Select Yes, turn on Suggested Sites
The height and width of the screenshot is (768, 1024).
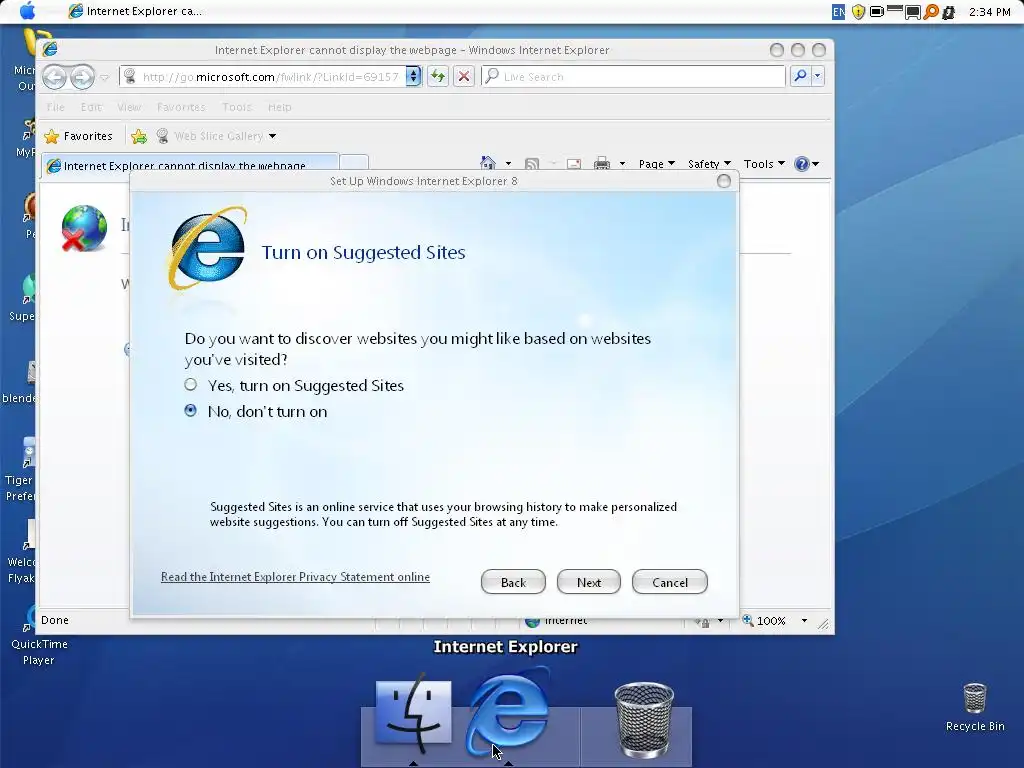tap(190, 385)
